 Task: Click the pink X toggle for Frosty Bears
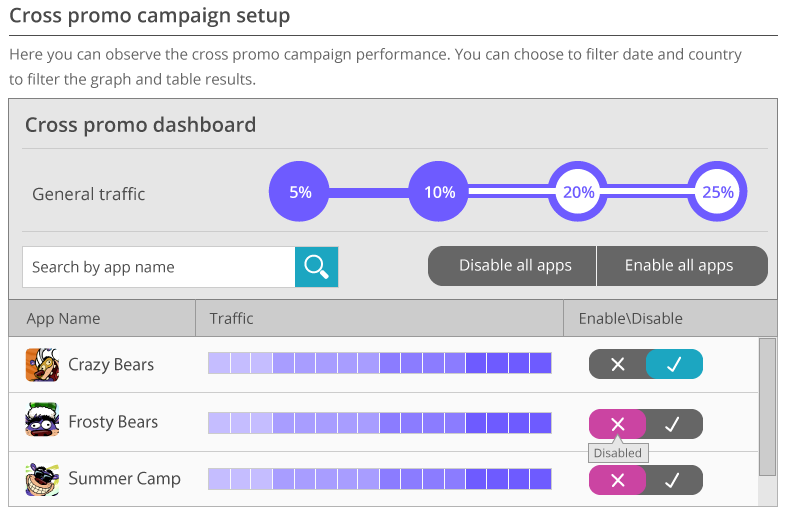point(617,424)
